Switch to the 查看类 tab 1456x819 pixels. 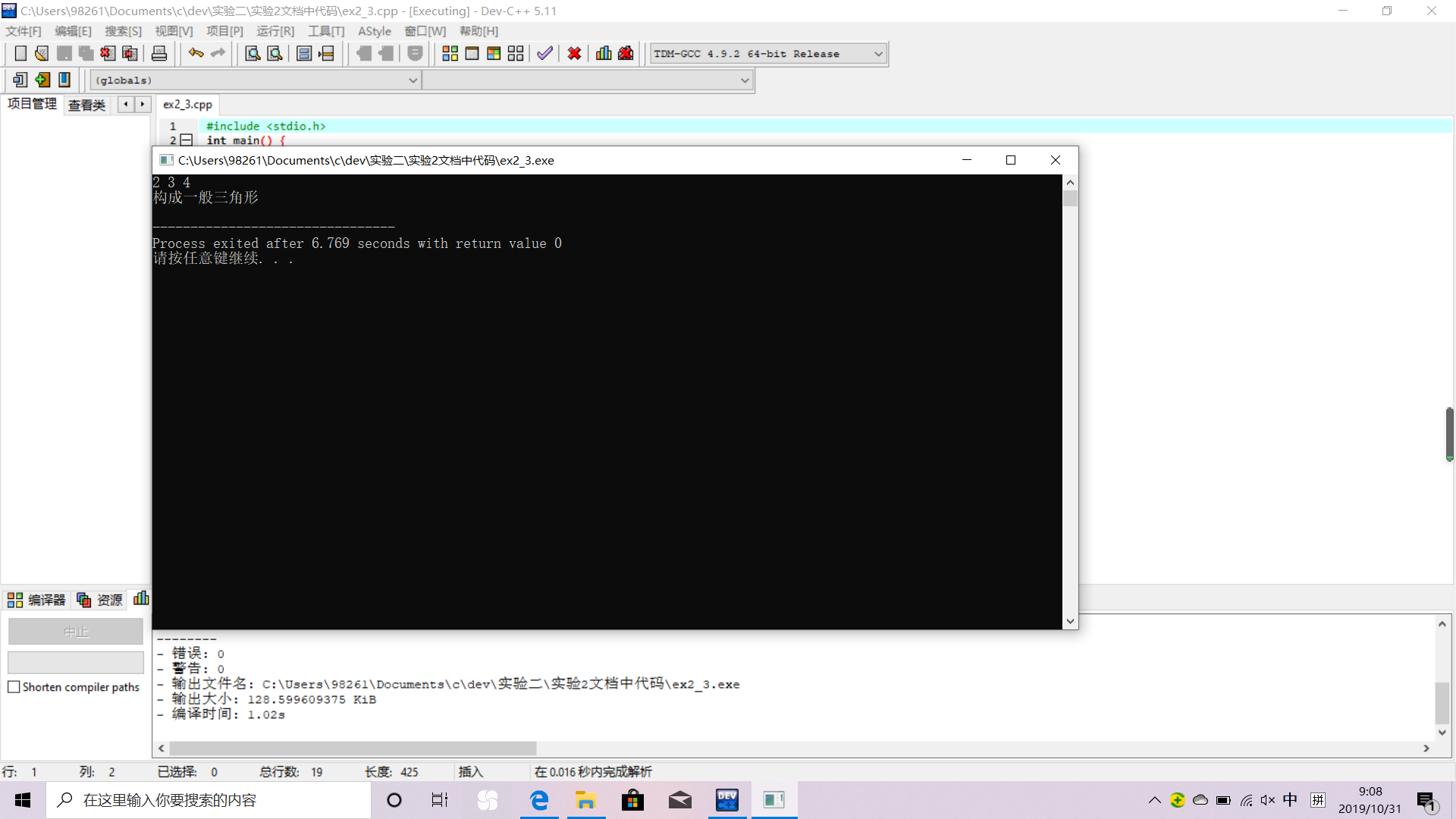(x=86, y=105)
